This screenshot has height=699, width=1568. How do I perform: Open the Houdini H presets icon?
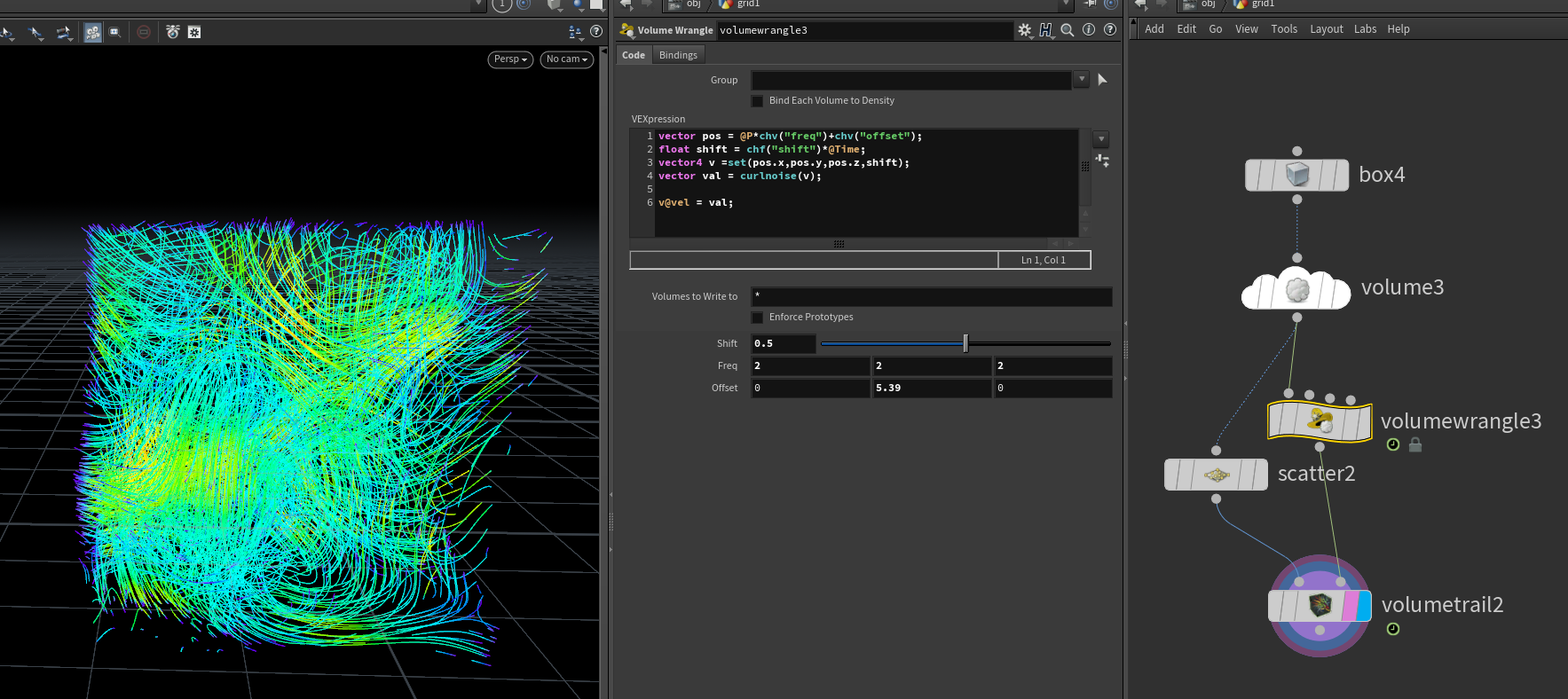point(1046,30)
